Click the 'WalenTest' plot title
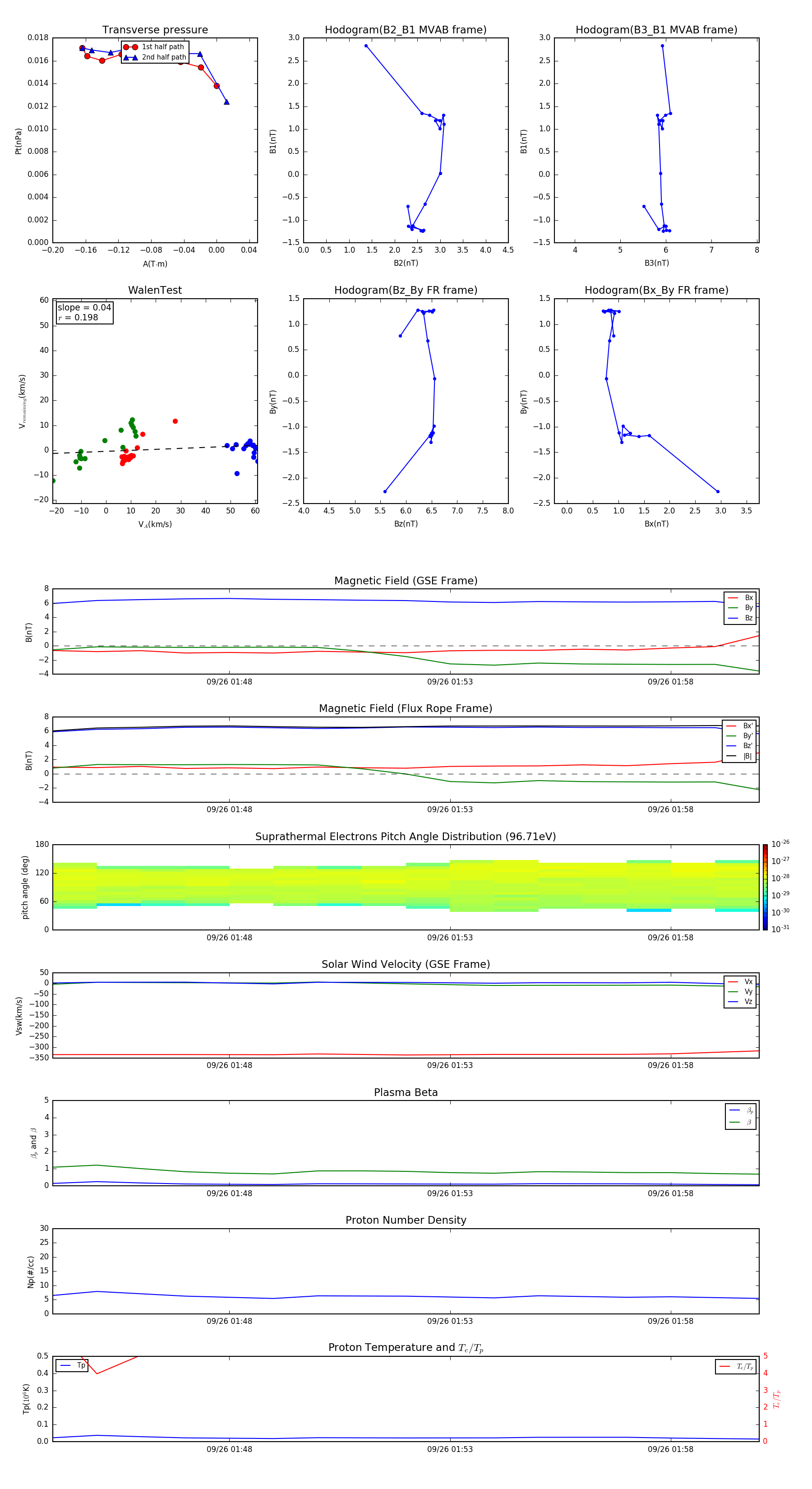This screenshot has height=1489, width=812. 155,290
